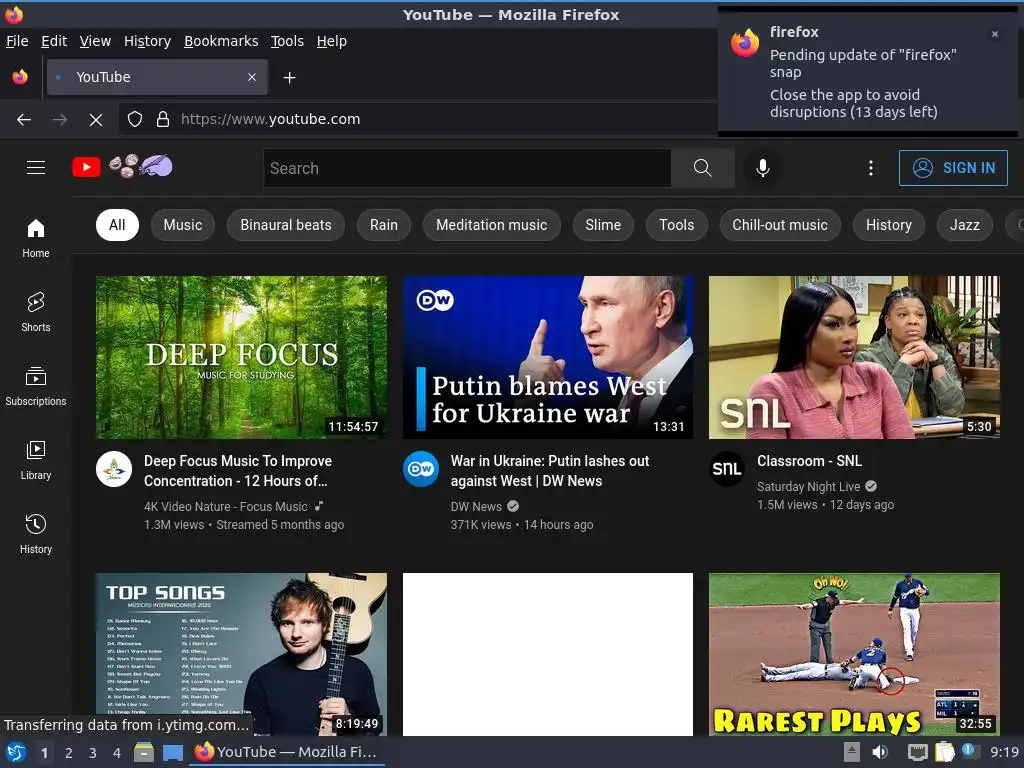Select the Rain filter chip
The image size is (1024, 768).
tap(383, 225)
